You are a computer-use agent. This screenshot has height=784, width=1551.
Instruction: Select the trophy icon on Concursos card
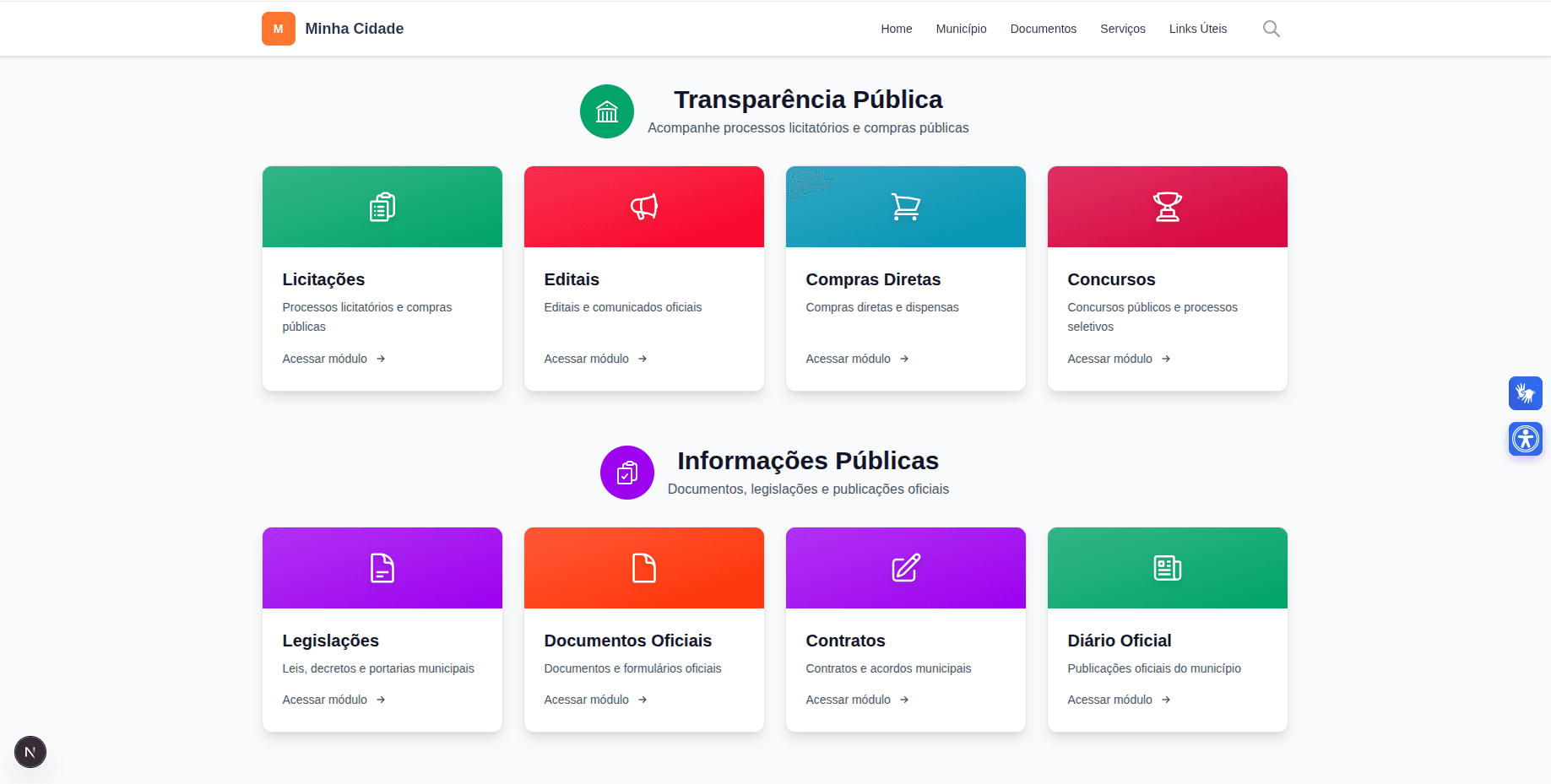coord(1167,206)
